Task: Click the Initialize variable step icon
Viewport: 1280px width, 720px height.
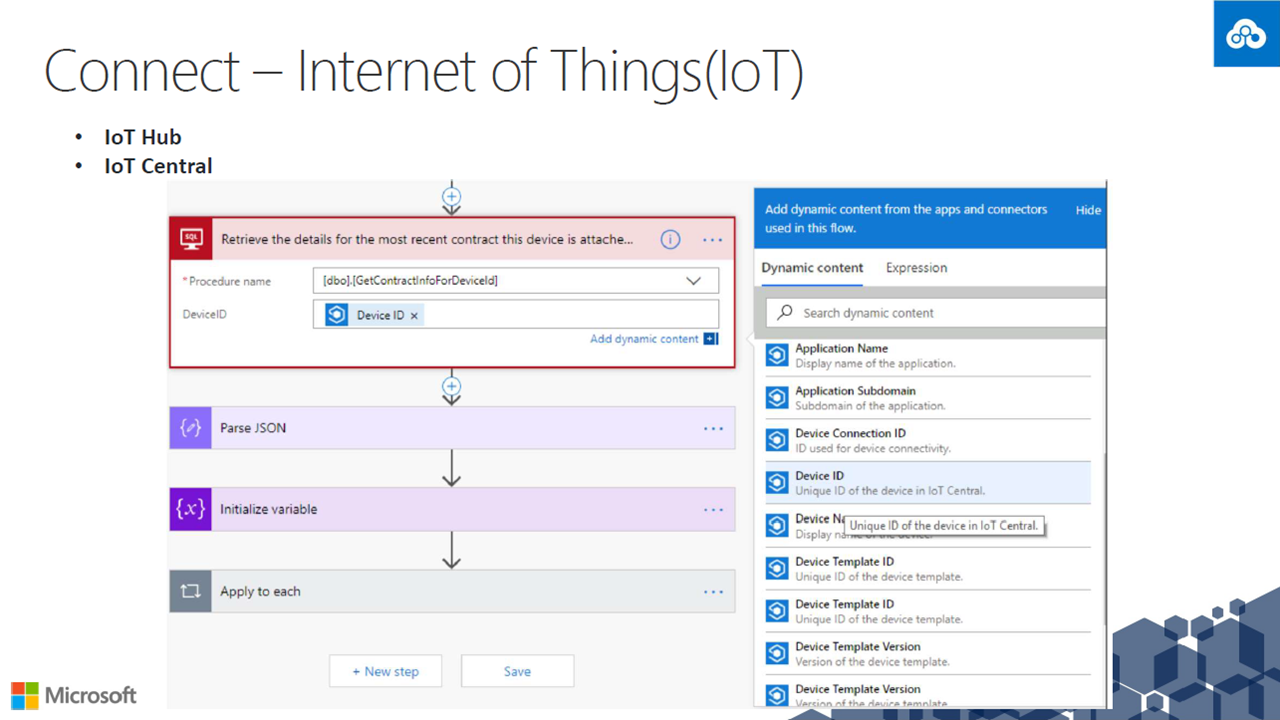Action: point(190,509)
